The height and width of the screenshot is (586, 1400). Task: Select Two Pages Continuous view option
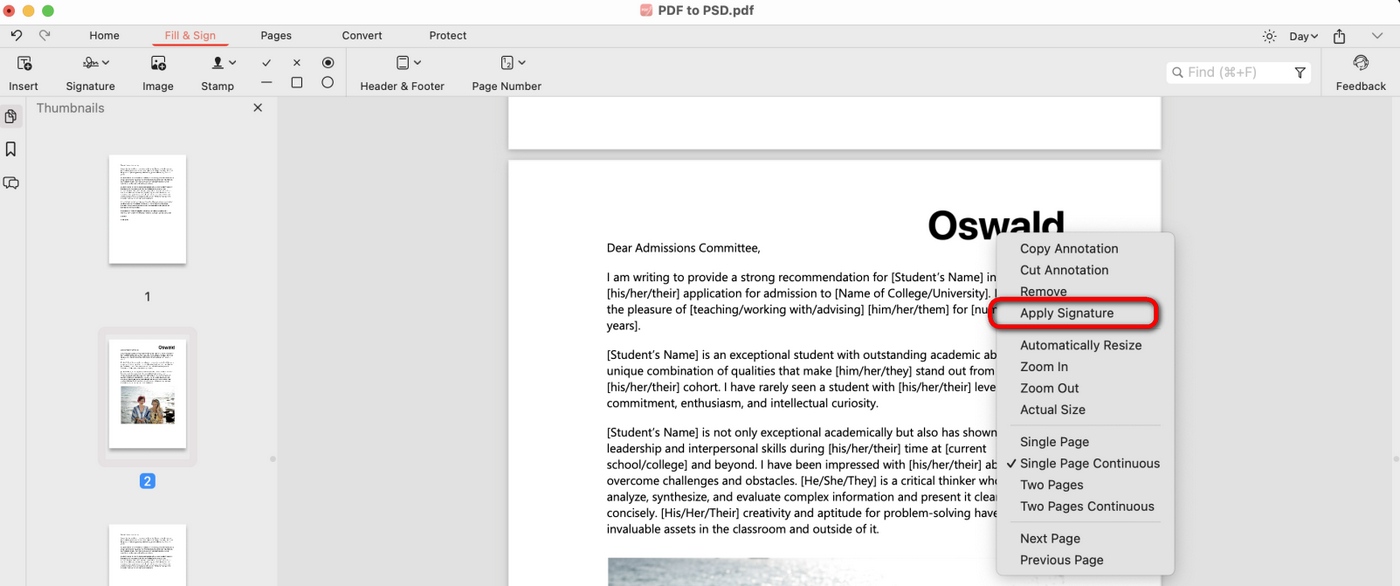click(1086, 506)
